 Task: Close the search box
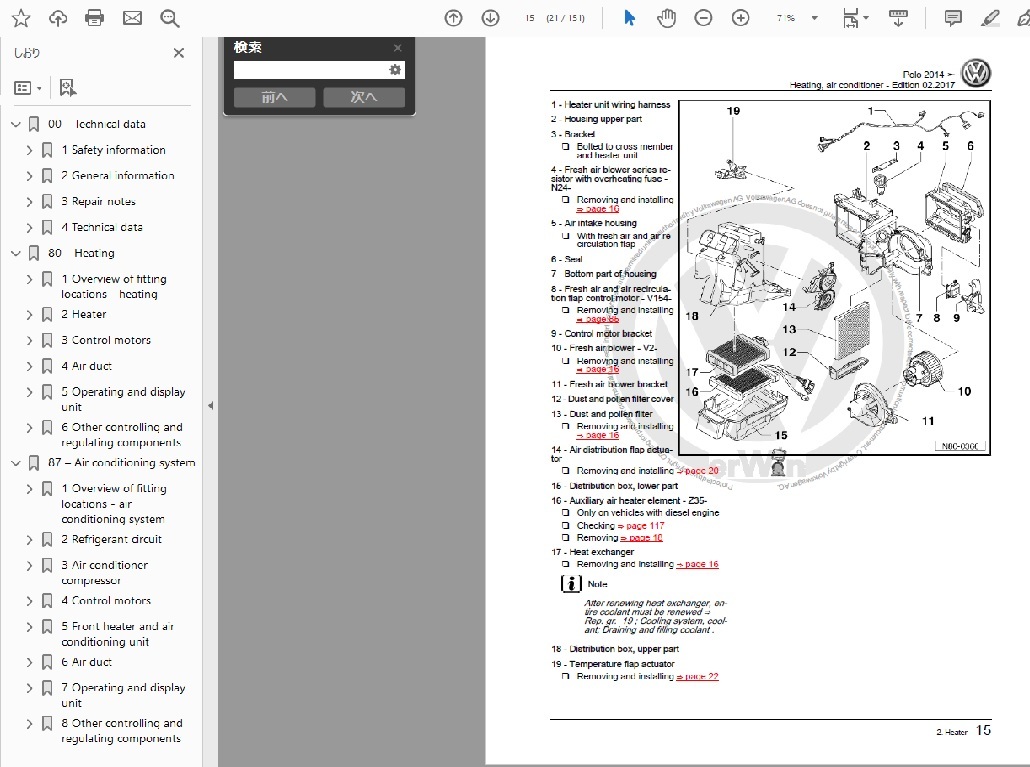click(x=397, y=48)
